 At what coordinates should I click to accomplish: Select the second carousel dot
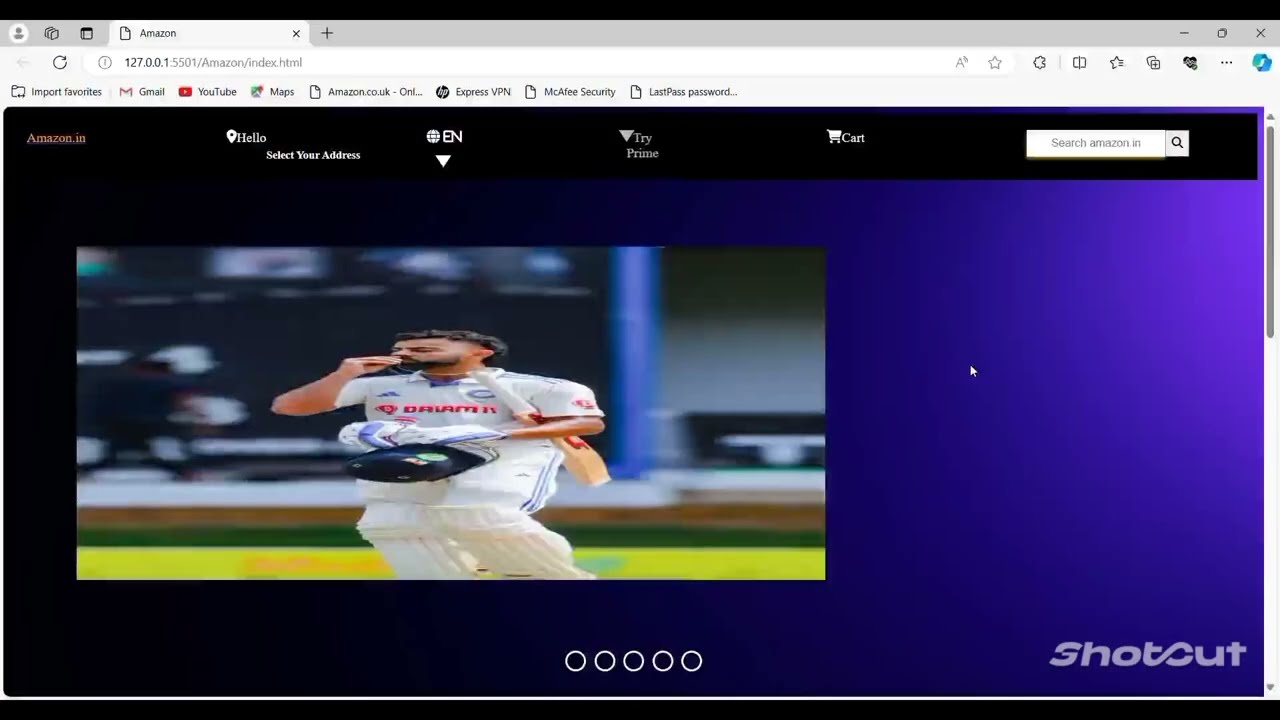(x=604, y=661)
